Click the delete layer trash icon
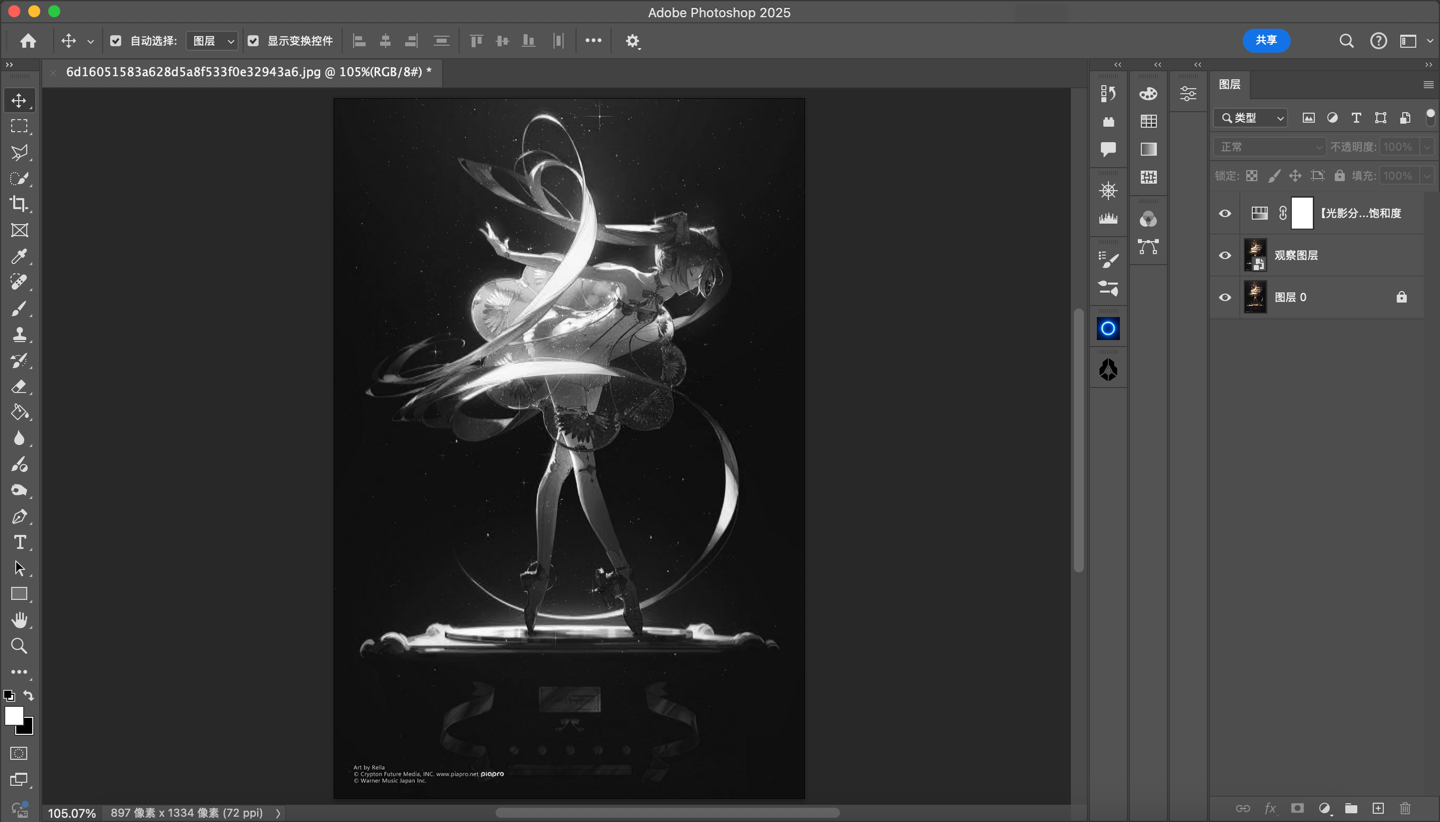This screenshot has height=822, width=1440. [x=1405, y=808]
